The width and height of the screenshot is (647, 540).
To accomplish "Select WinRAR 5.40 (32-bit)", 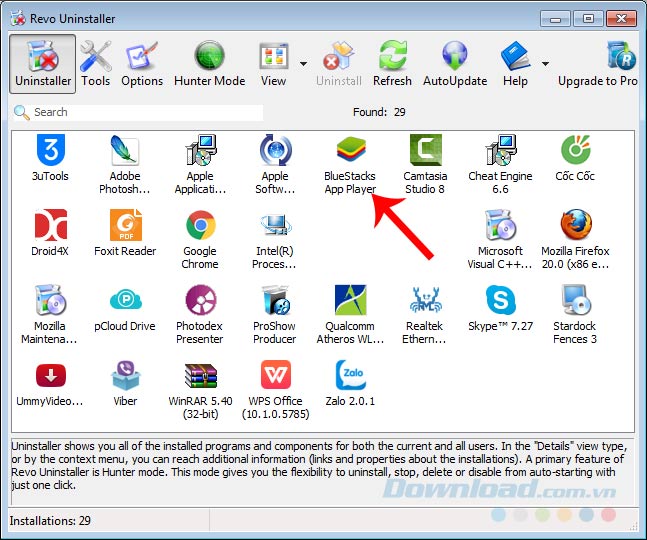I will pyautogui.click(x=201, y=389).
